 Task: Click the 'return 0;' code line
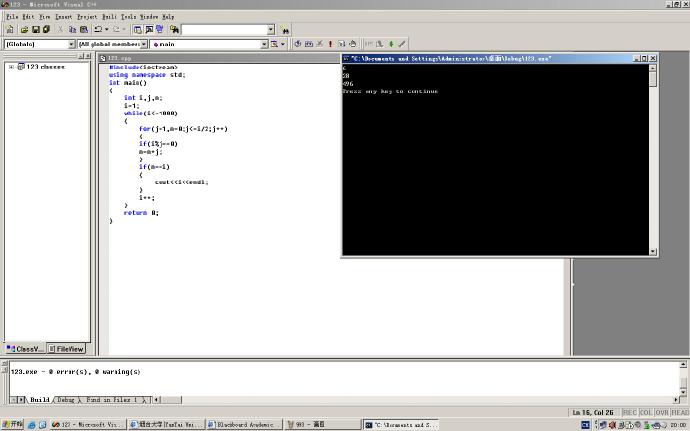coord(141,213)
